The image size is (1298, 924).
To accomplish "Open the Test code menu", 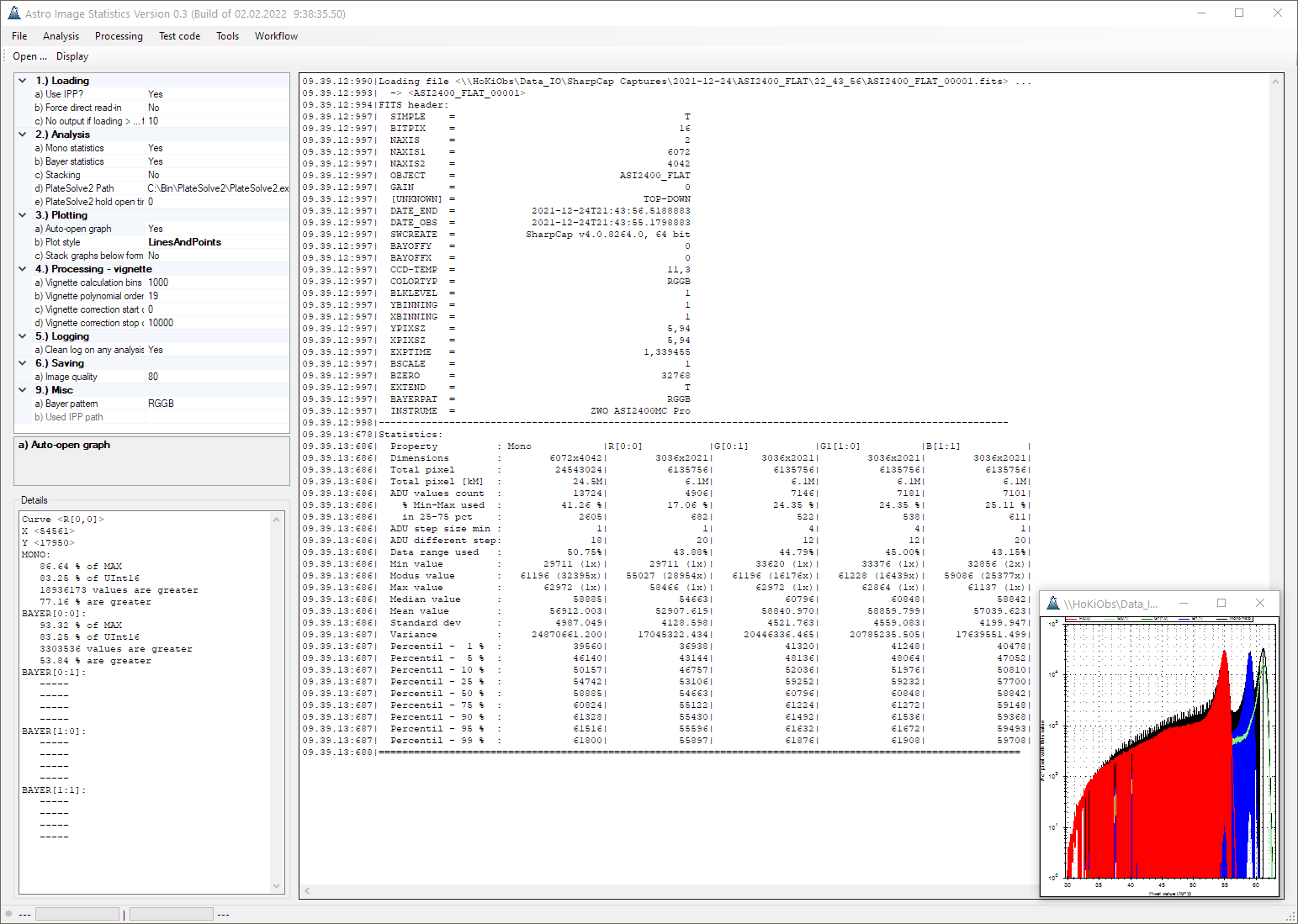I will [x=179, y=36].
